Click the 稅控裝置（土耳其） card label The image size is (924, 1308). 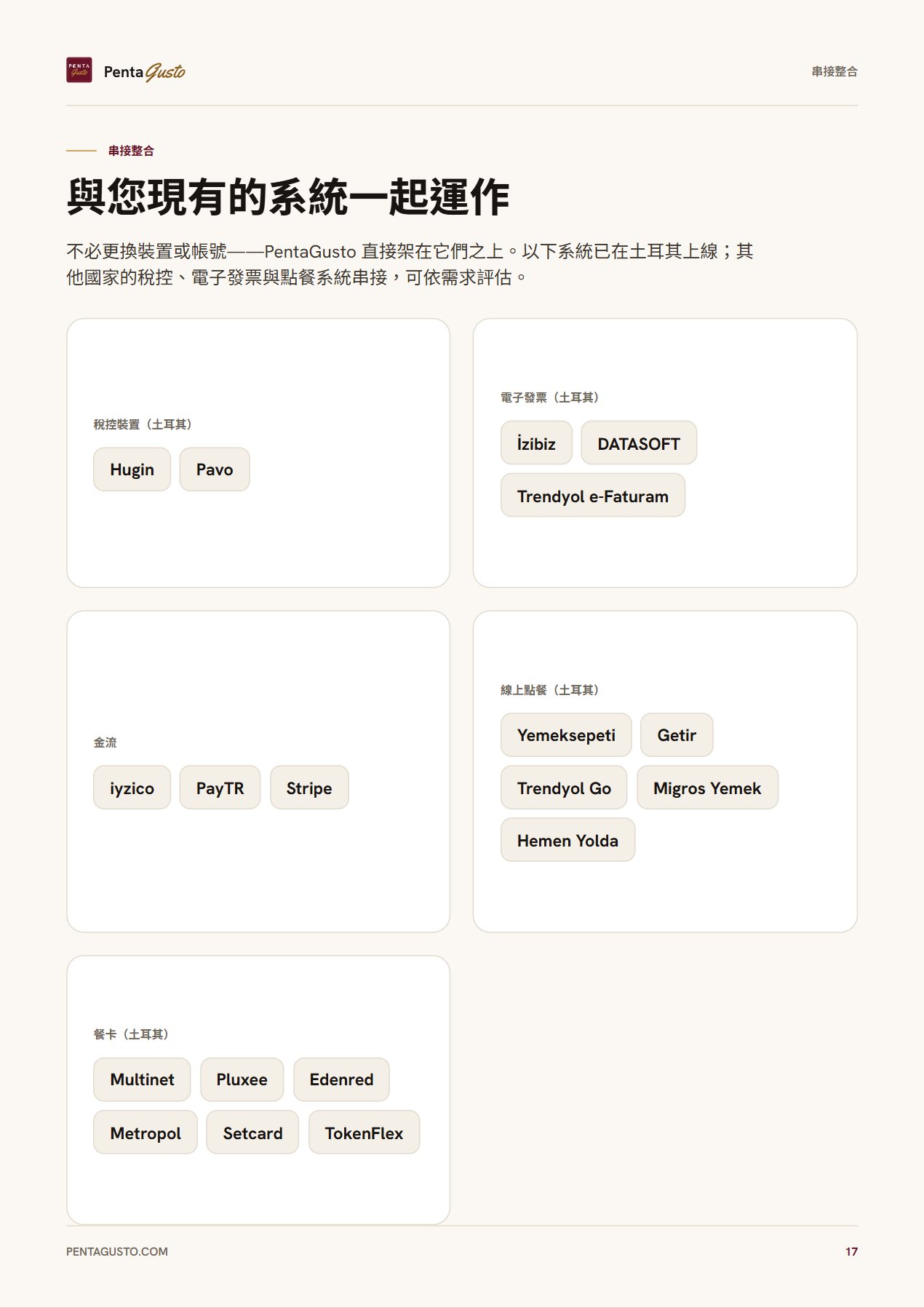tap(143, 424)
